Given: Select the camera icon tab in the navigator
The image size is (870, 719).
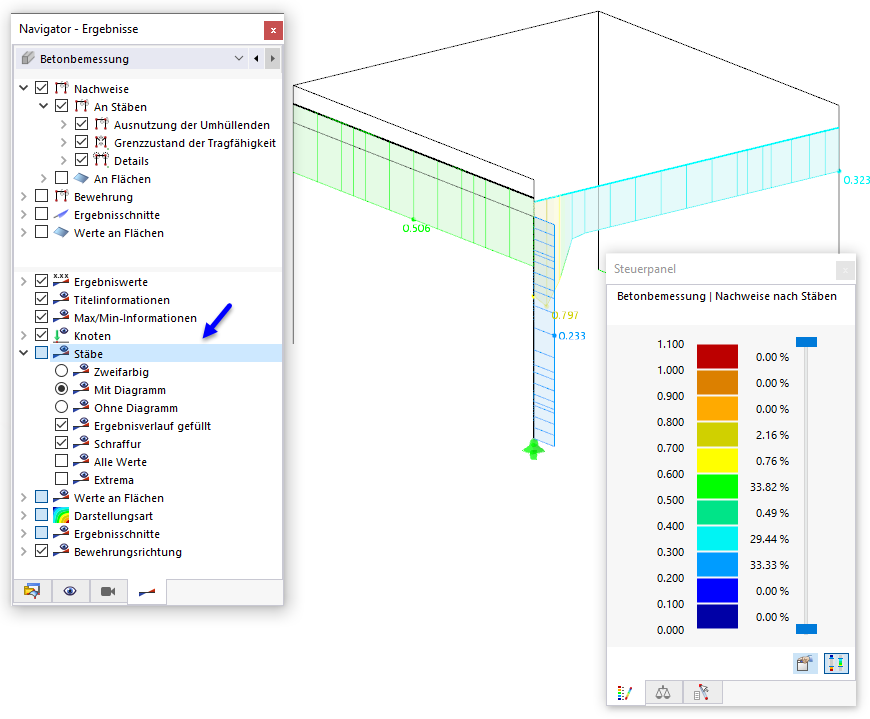Looking at the screenshot, I should coord(107,591).
